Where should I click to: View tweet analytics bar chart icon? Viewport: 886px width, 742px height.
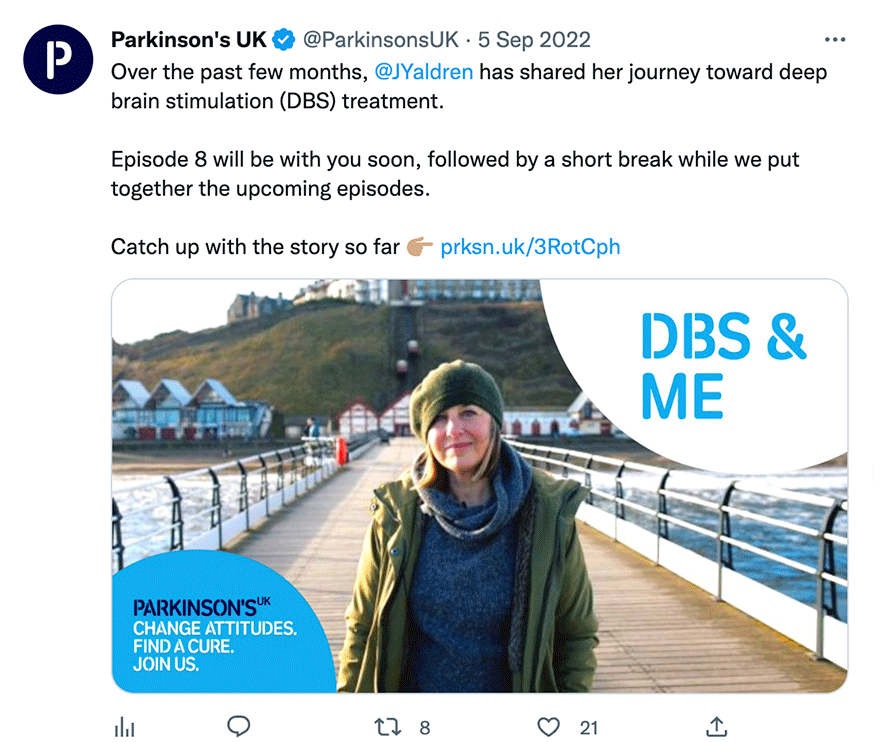coord(125,727)
